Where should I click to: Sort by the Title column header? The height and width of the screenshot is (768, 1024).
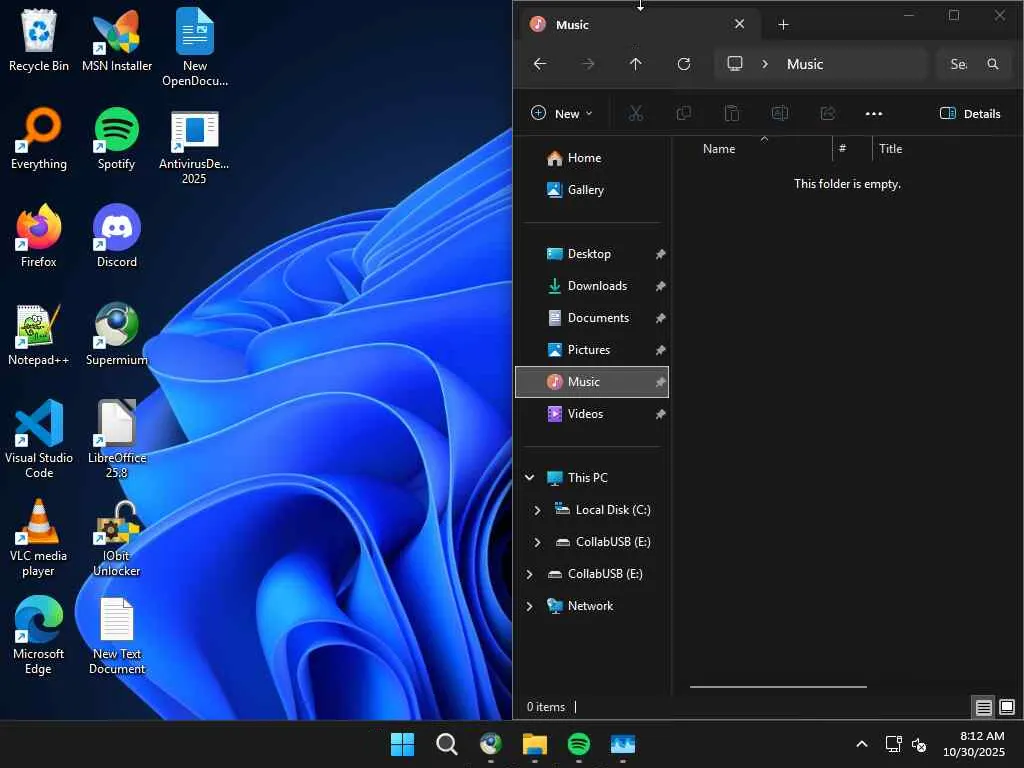coord(890,149)
